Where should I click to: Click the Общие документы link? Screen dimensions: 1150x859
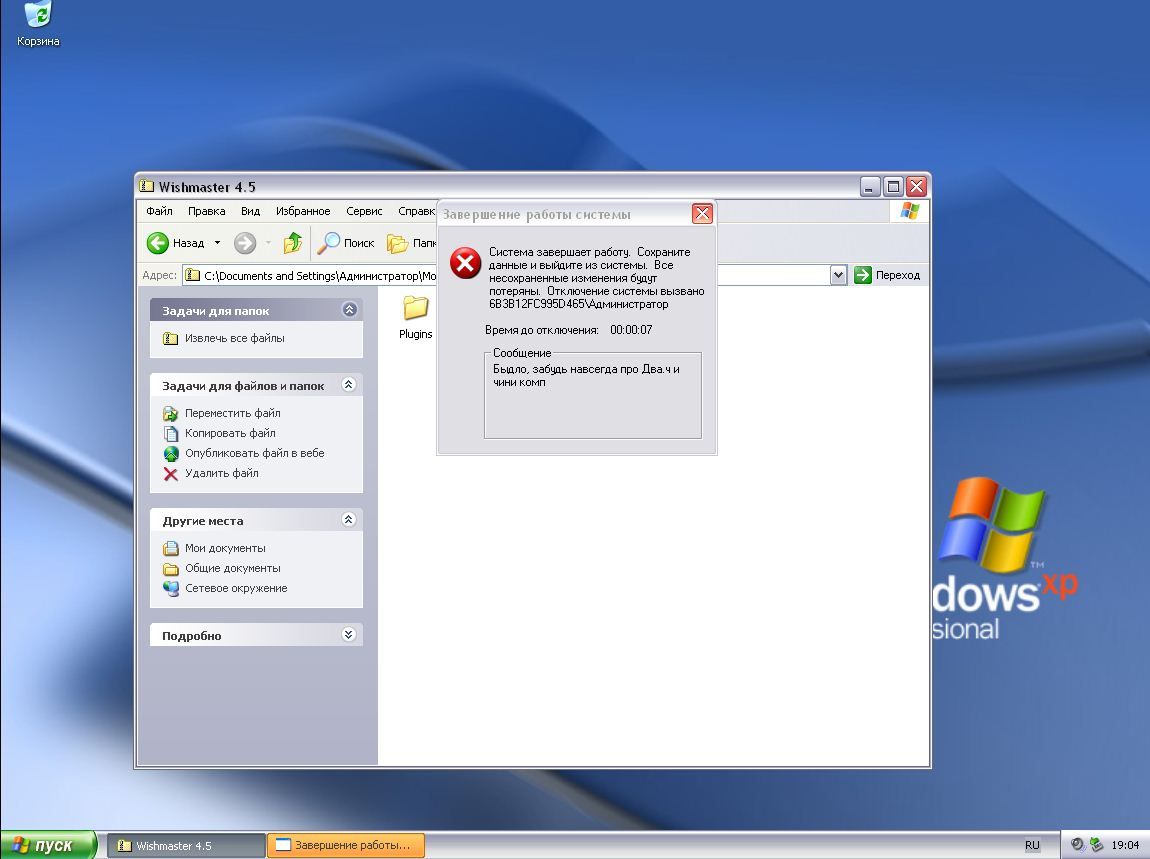click(x=232, y=569)
